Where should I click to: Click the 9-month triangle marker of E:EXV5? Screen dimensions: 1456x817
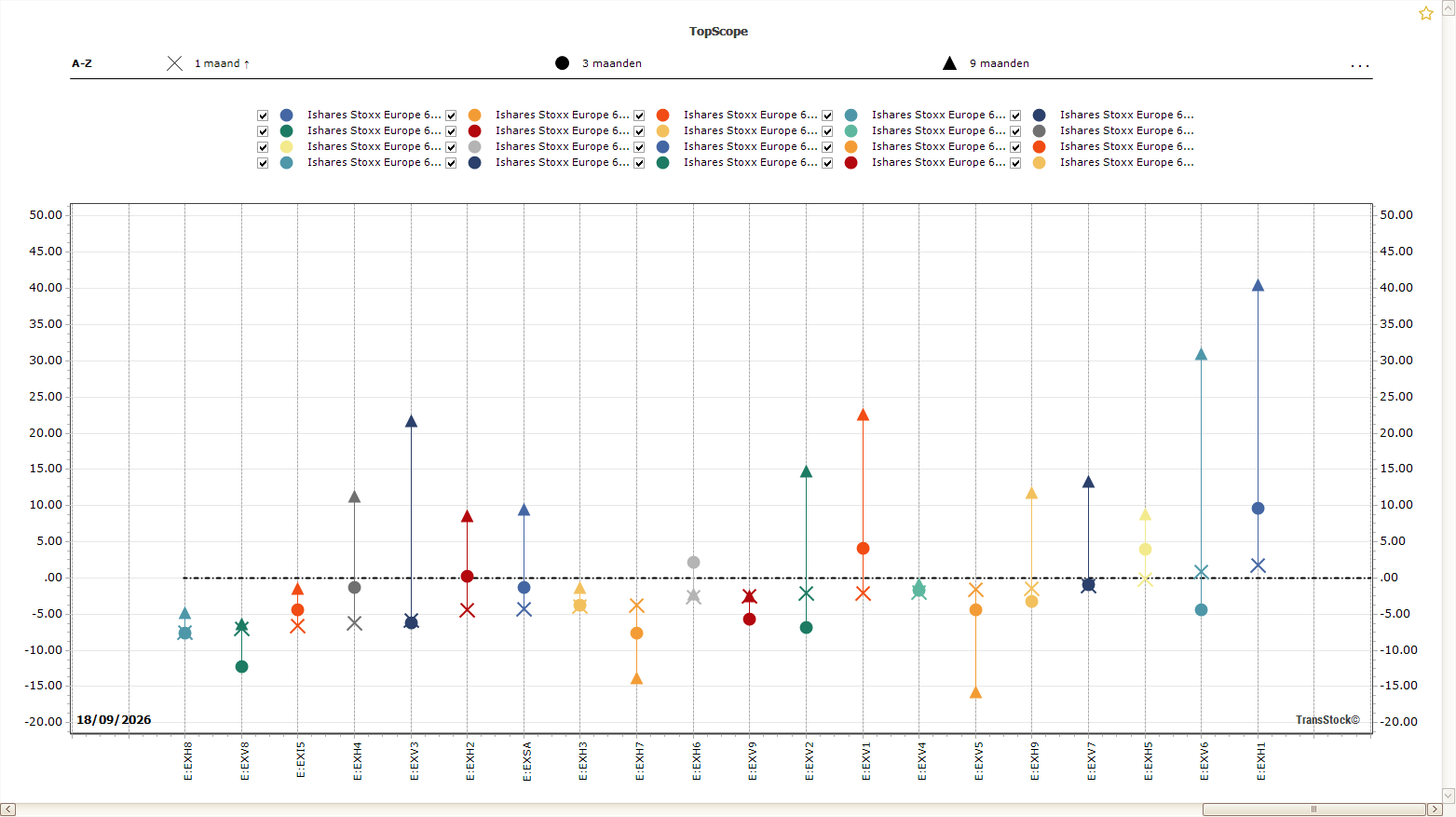[975, 693]
